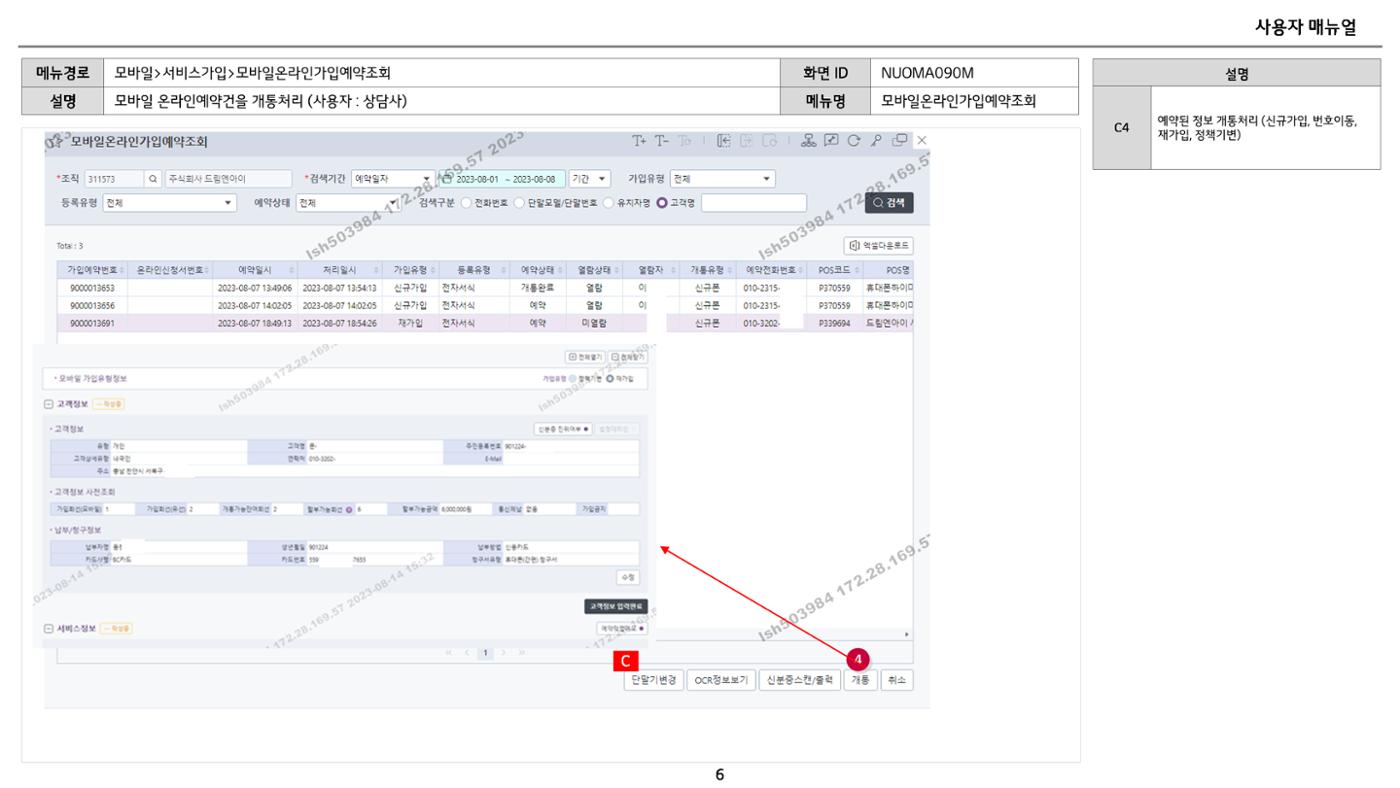Select the 전화번호 search radio button

pyautogui.click(x=465, y=203)
